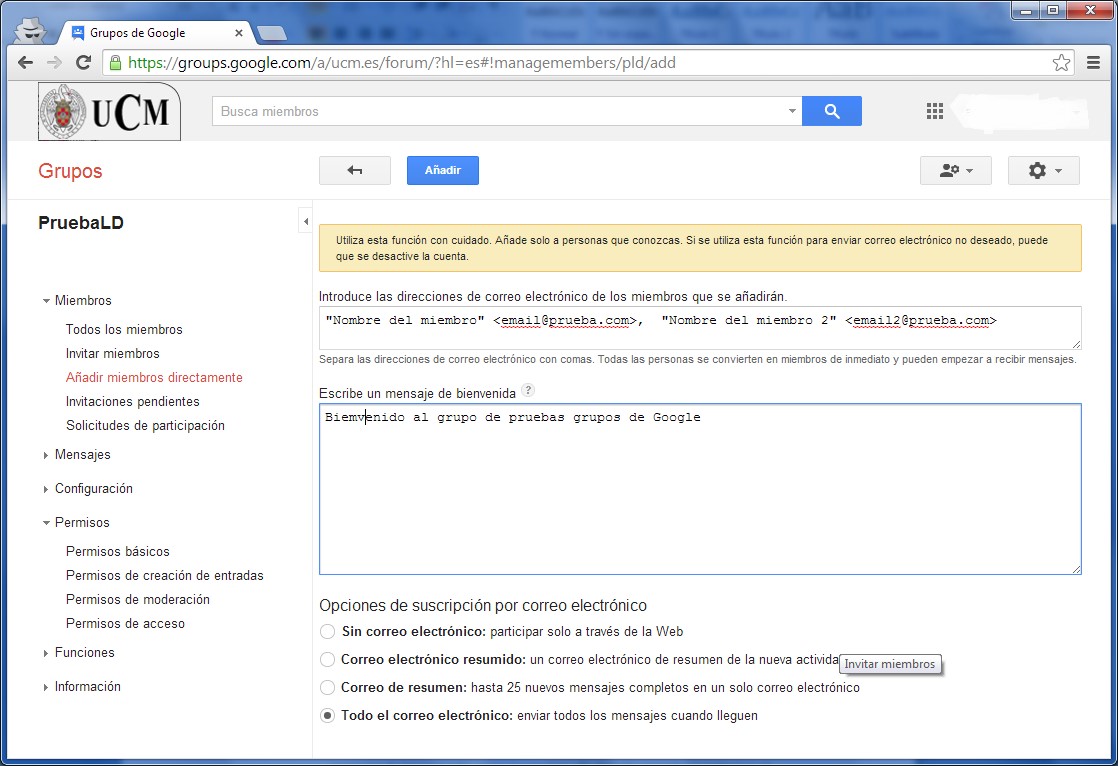Expand the Mensajes section

(46, 455)
